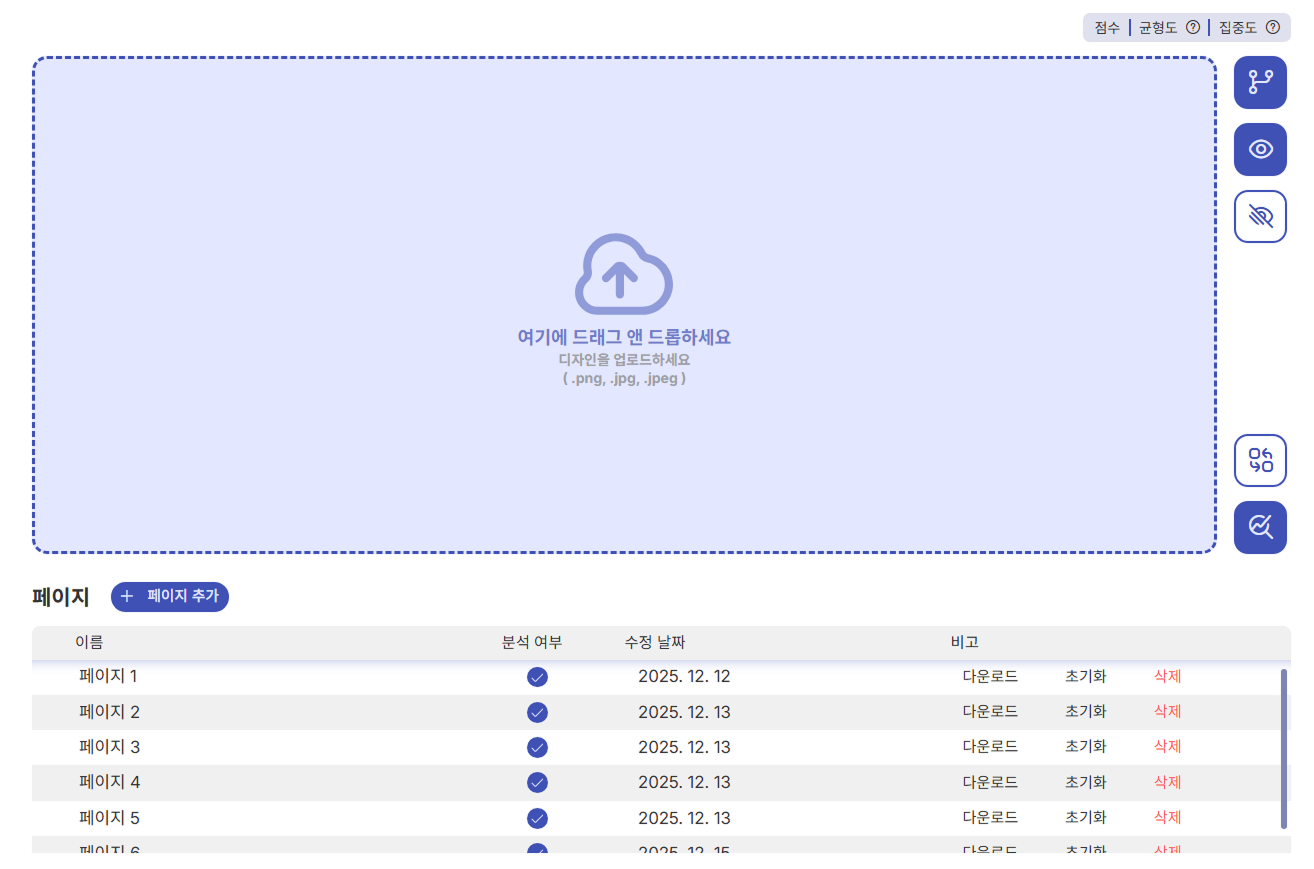Click the chart magnifier analysis icon button

coord(1260,527)
